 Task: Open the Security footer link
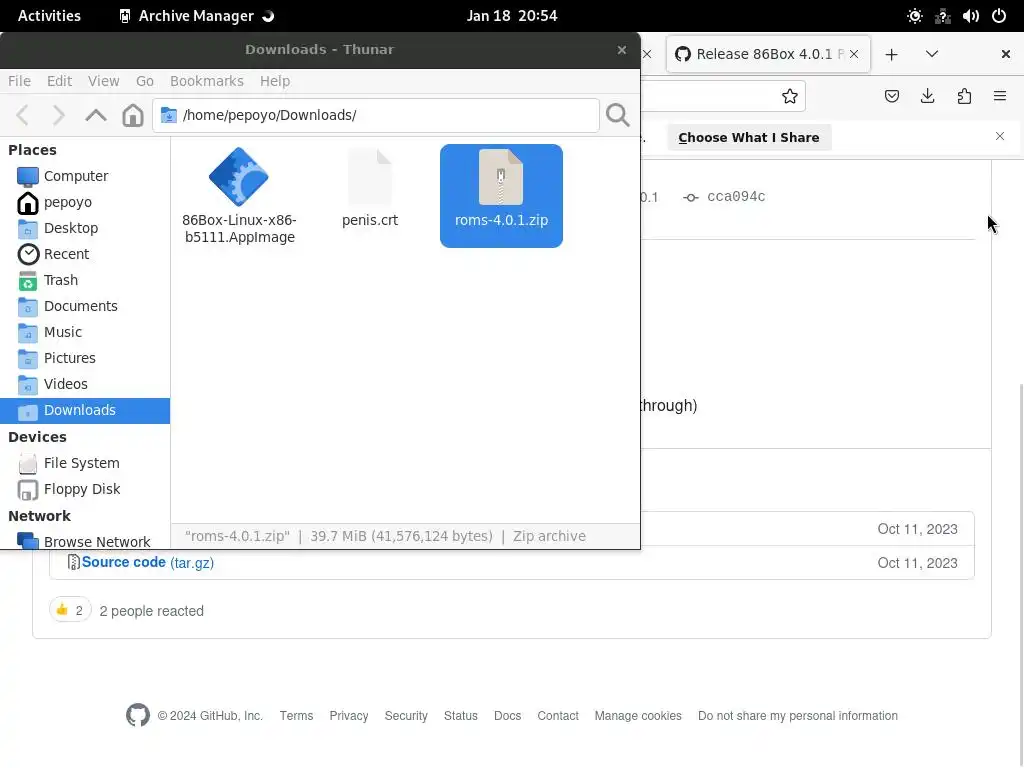(406, 716)
